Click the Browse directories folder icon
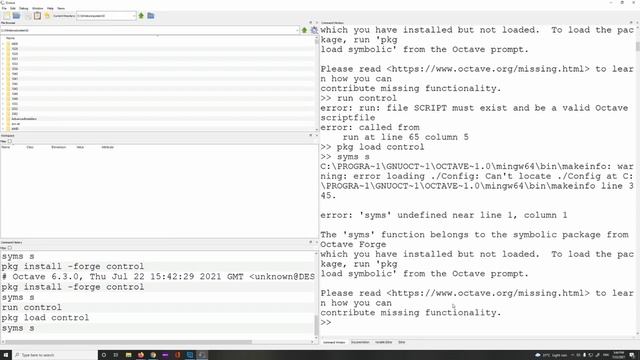This screenshot has width=640, height=360. [151, 16]
